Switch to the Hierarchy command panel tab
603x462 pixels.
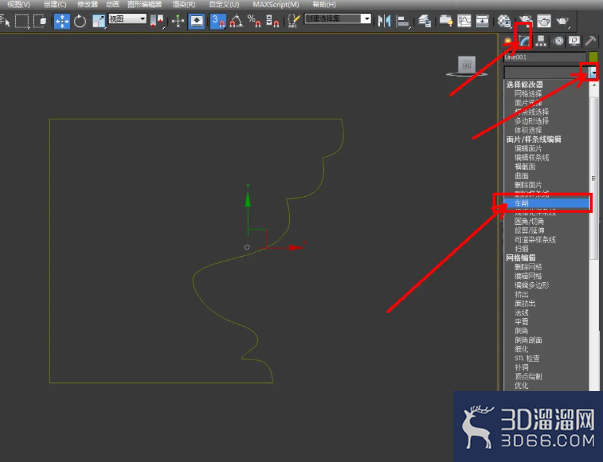tap(541, 41)
